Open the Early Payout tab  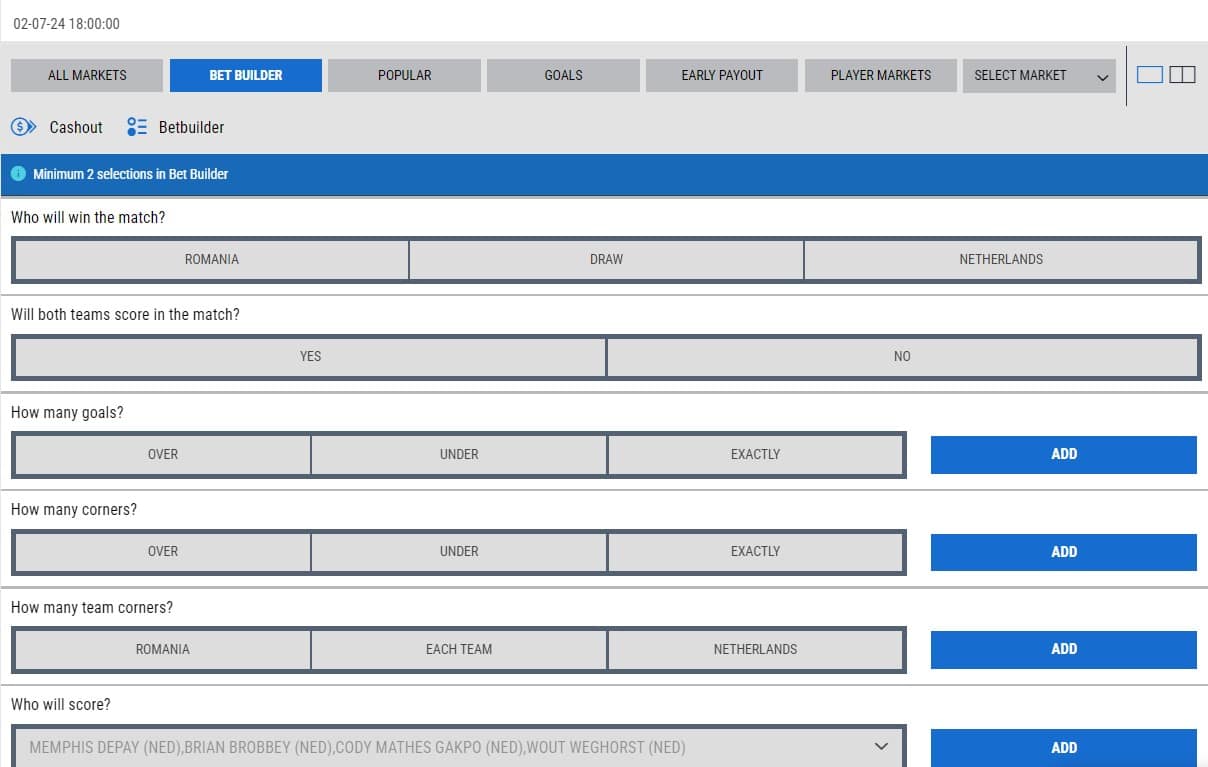(721, 76)
